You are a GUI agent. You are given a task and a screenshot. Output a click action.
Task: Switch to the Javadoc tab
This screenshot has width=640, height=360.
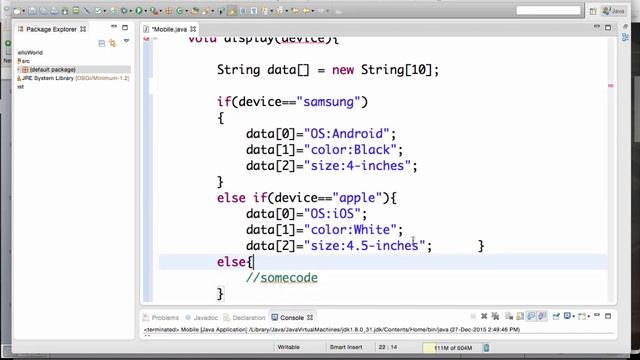pos(202,318)
